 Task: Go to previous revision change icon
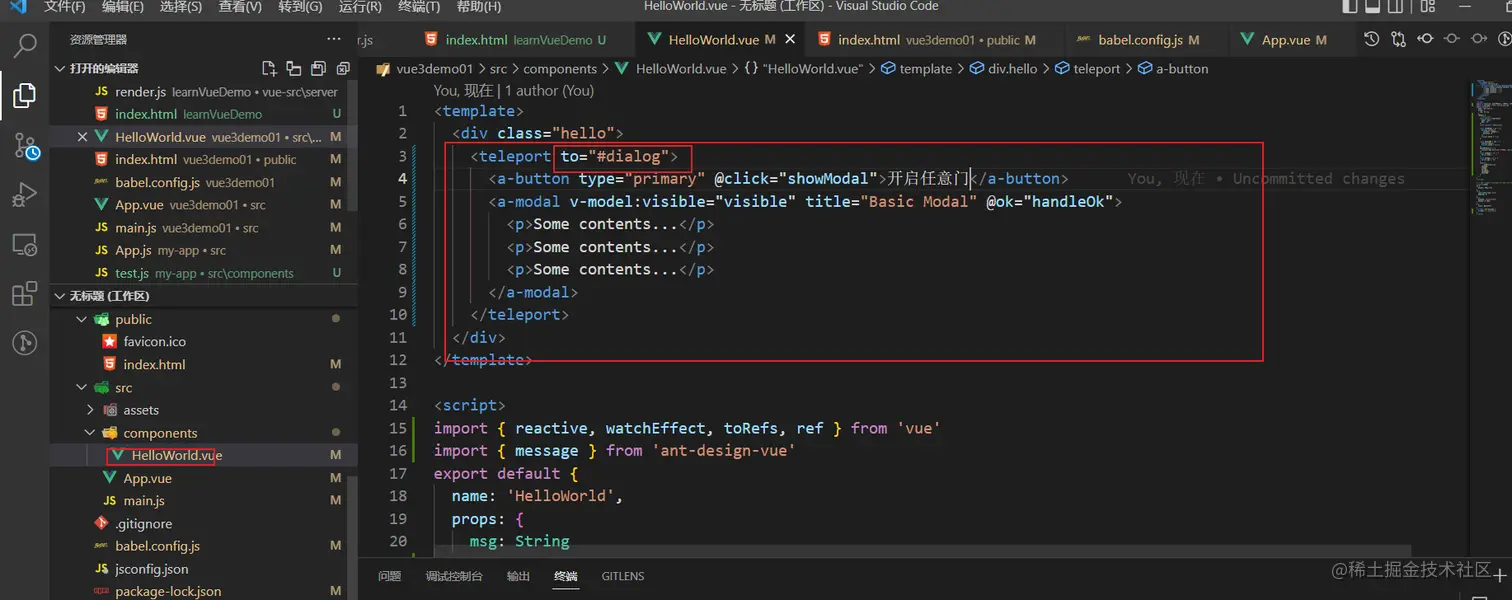[x=1425, y=39]
